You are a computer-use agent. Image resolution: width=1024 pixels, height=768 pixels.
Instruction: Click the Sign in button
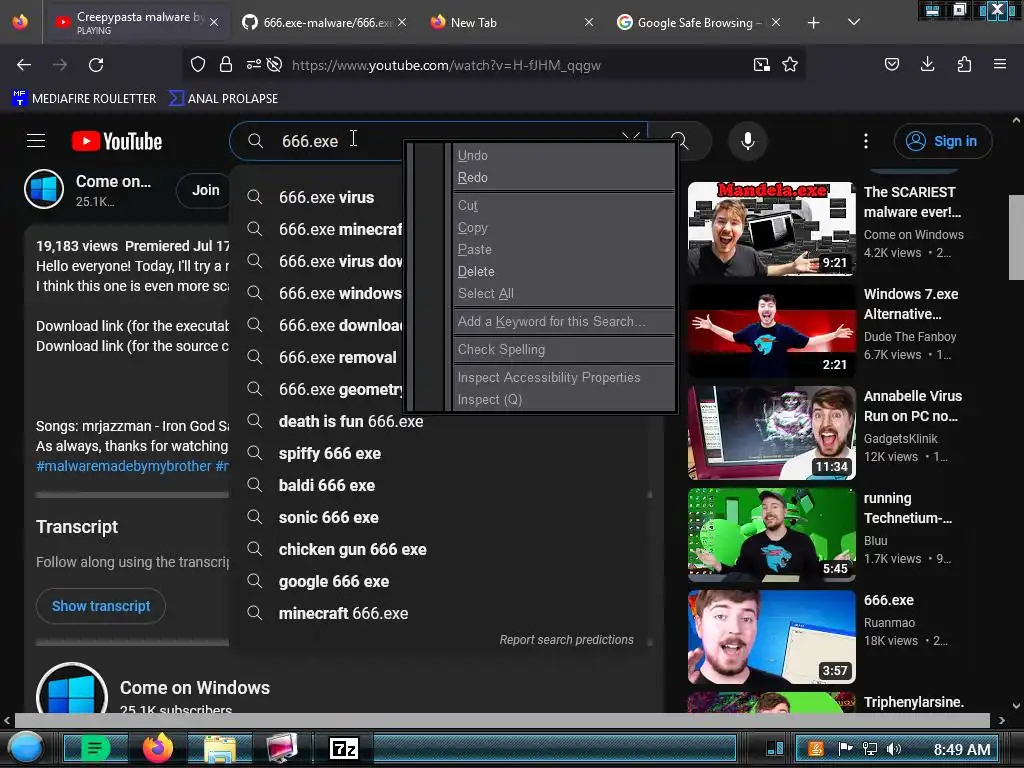click(x=942, y=141)
